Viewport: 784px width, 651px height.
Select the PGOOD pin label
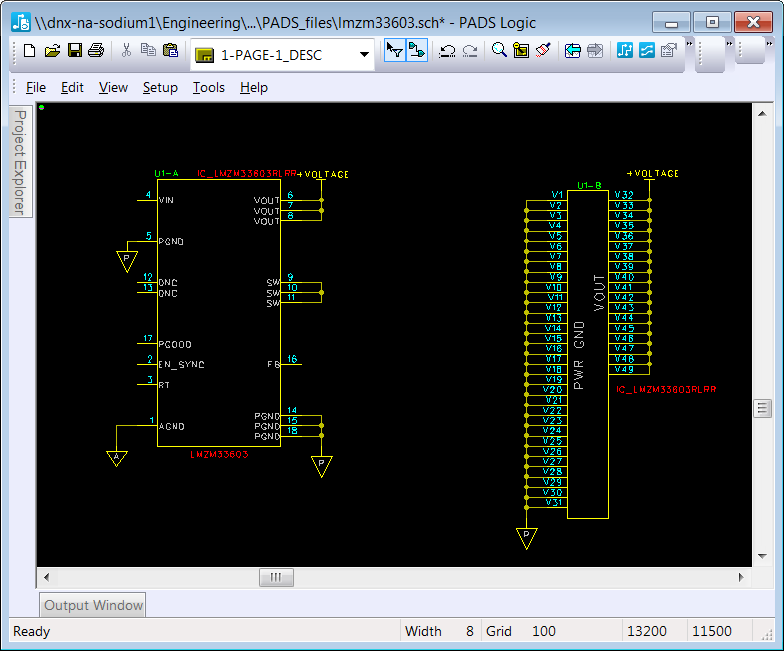click(x=175, y=344)
